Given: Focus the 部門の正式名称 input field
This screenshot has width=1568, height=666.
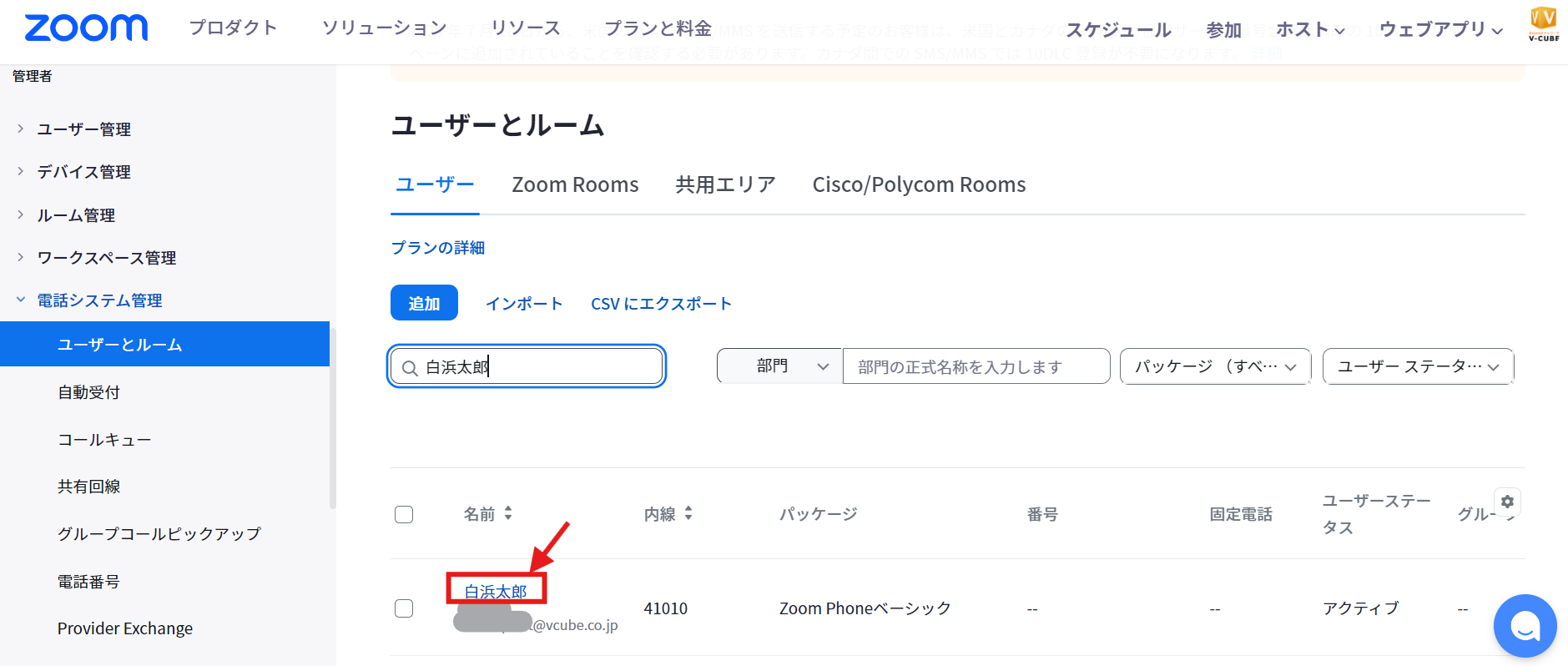Looking at the screenshot, I should pyautogui.click(x=976, y=366).
